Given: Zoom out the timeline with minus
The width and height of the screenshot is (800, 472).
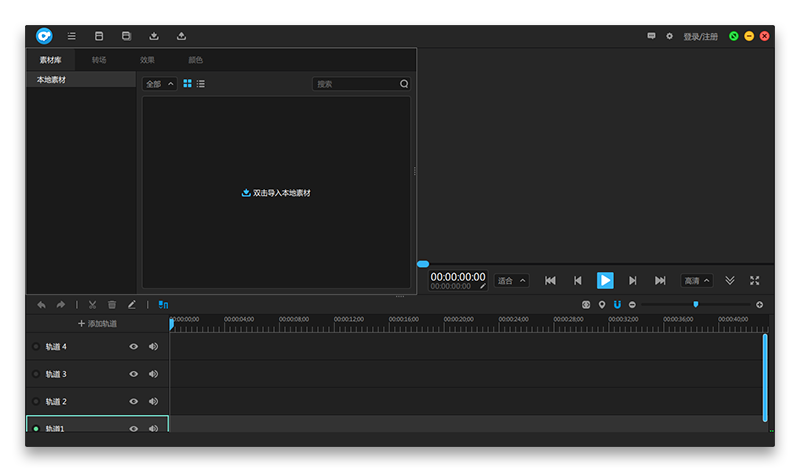Looking at the screenshot, I should (632, 305).
